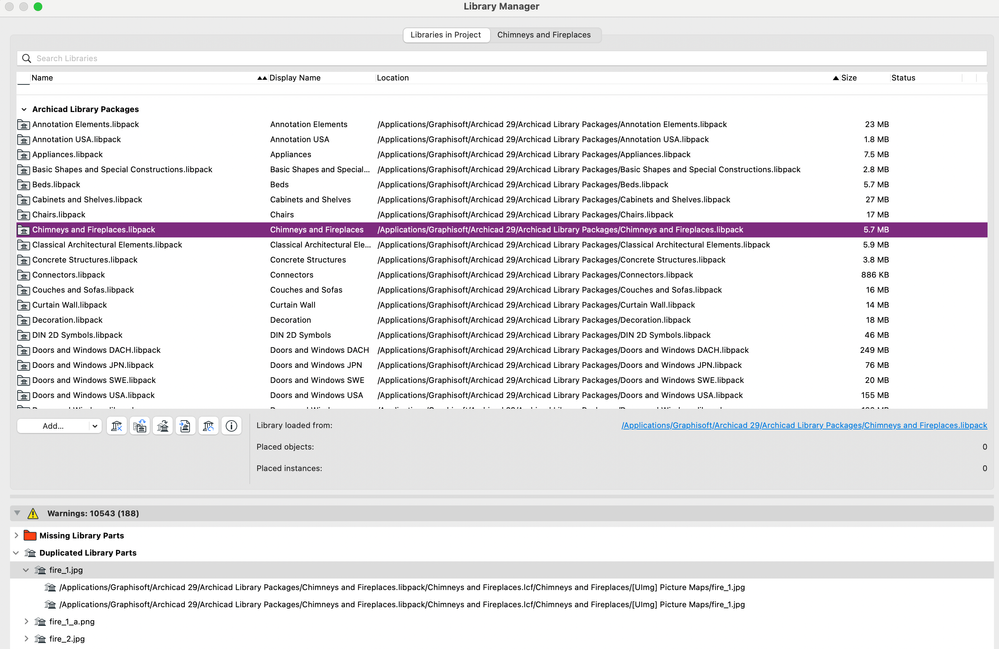
Task: Select the first fire_1.jpg duplicate path row
Action: tap(502, 587)
